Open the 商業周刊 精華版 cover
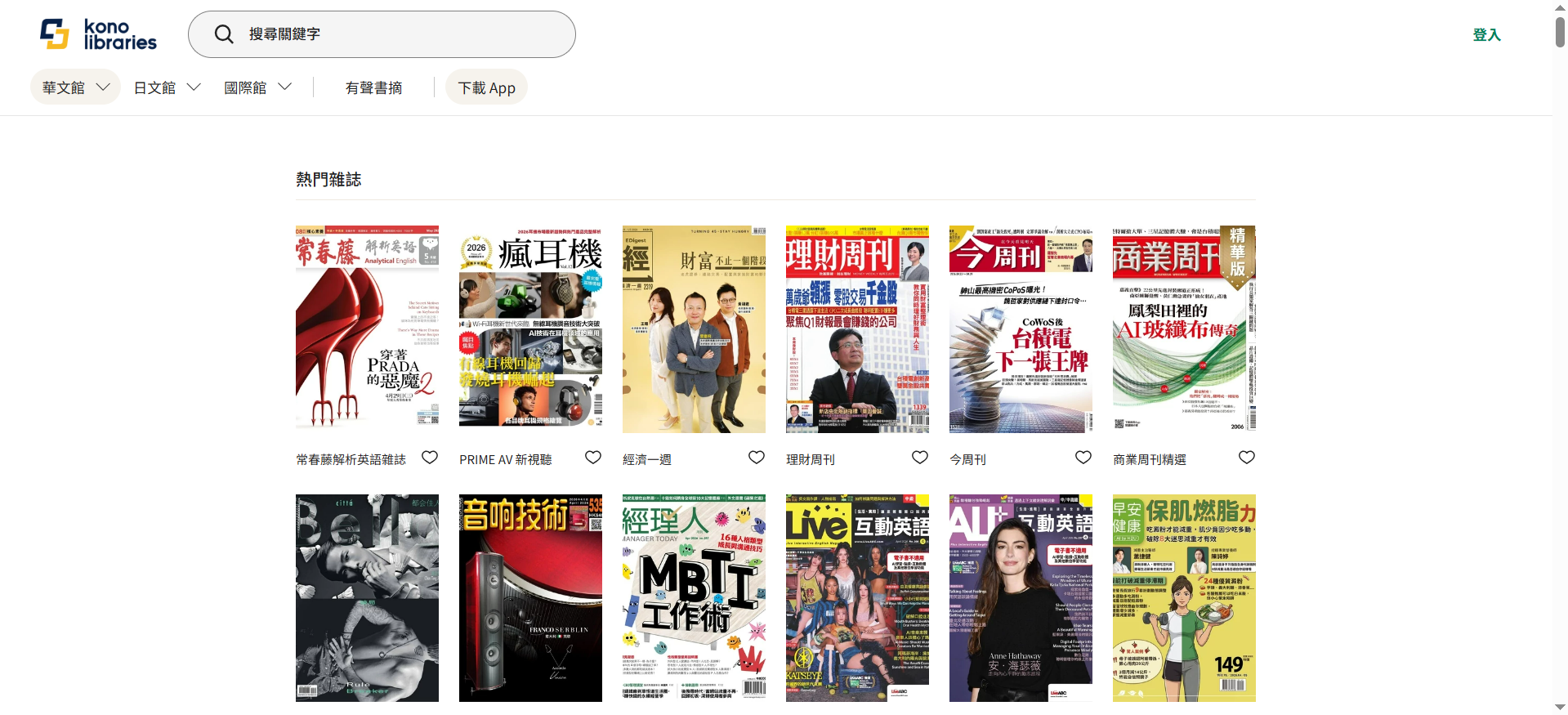The height and width of the screenshot is (715, 1568). pyautogui.click(x=1184, y=328)
